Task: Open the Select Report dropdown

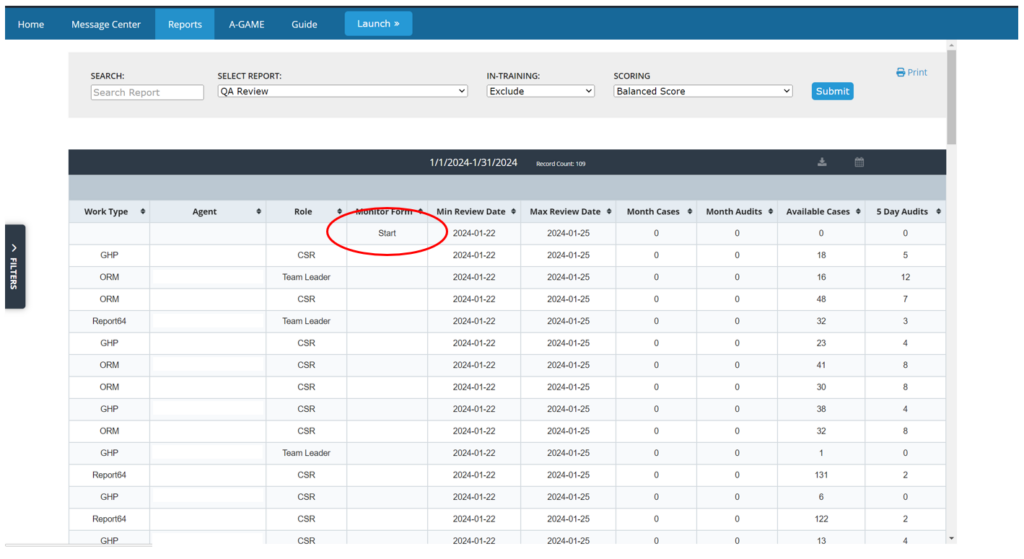Action: tap(343, 91)
